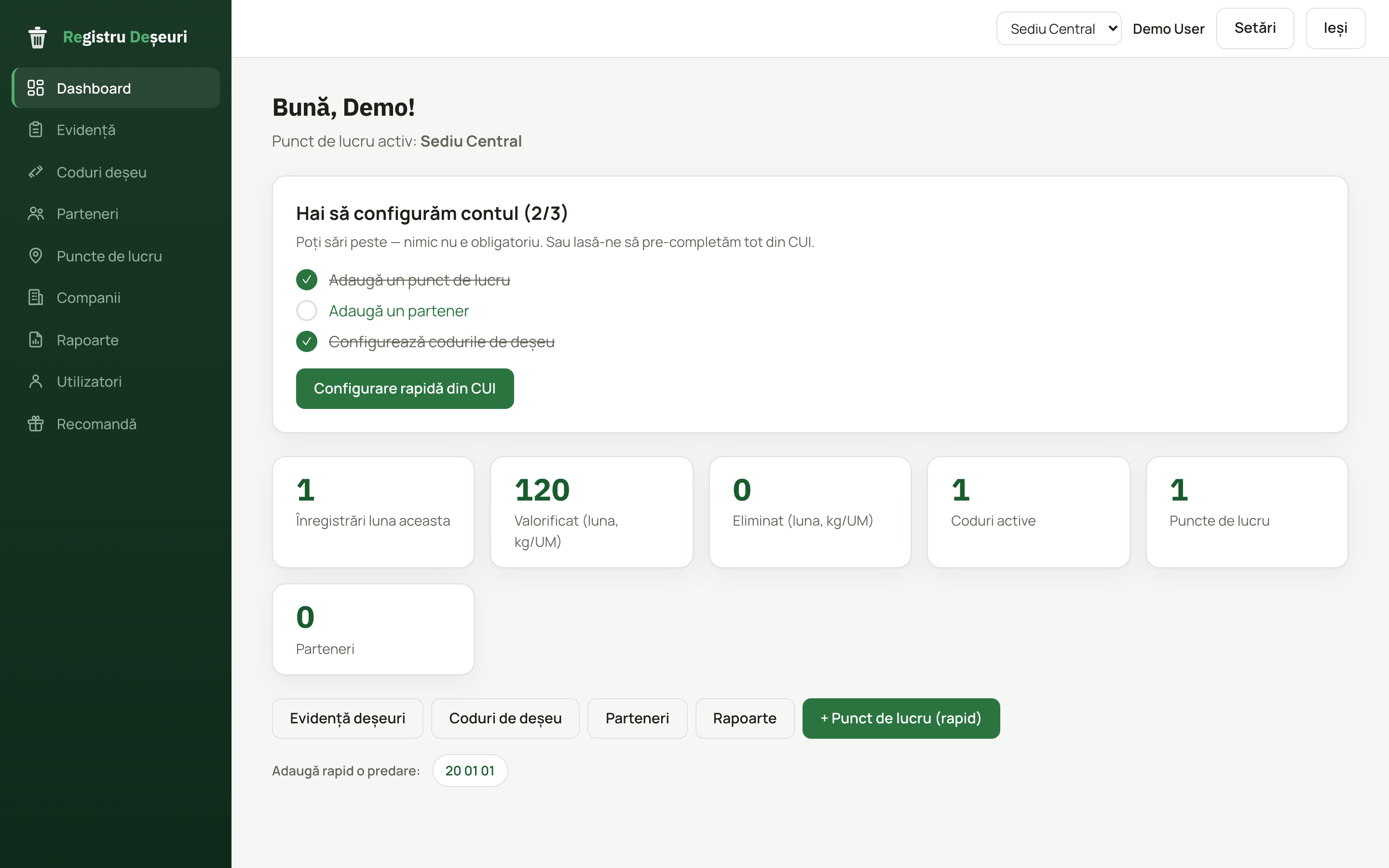Click the trash bin logo icon
Image resolution: width=1389 pixels, height=868 pixels.
[x=37, y=37]
